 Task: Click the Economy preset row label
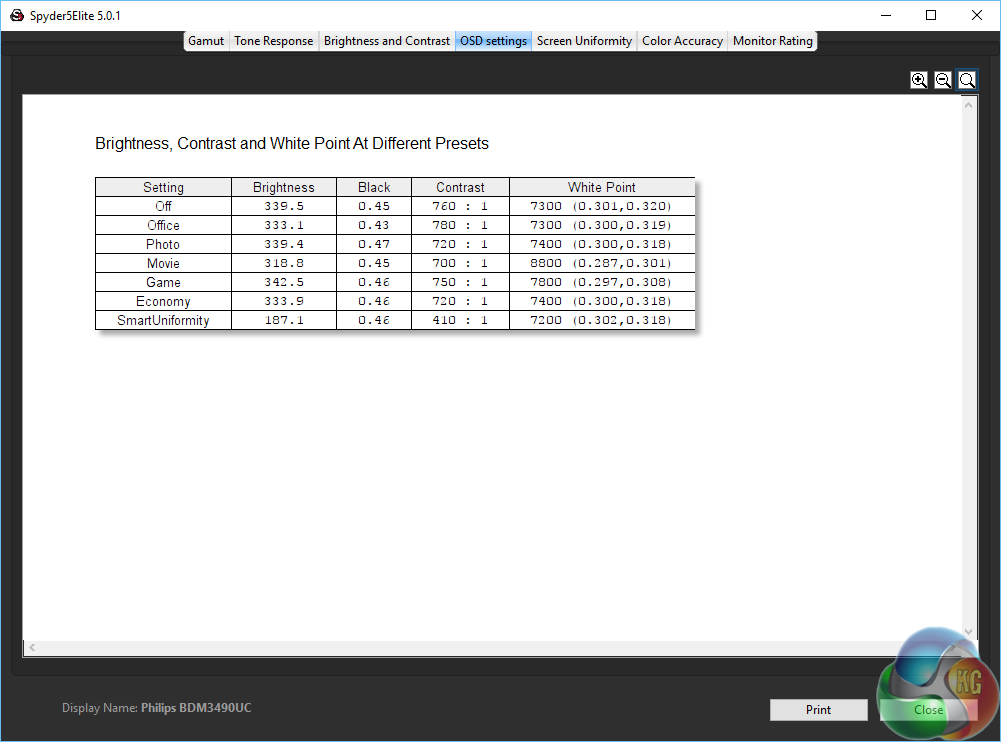coord(163,301)
